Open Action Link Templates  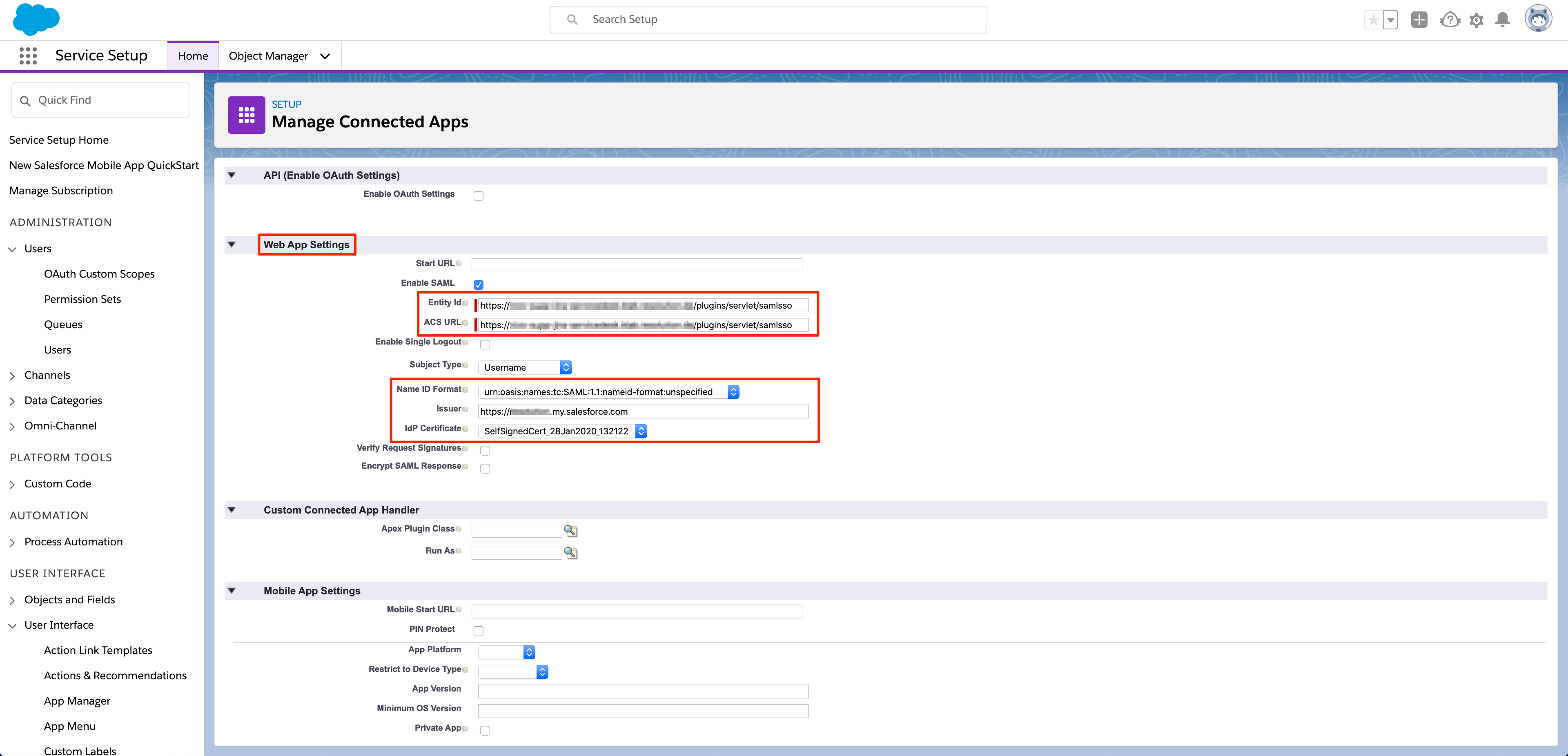point(98,650)
